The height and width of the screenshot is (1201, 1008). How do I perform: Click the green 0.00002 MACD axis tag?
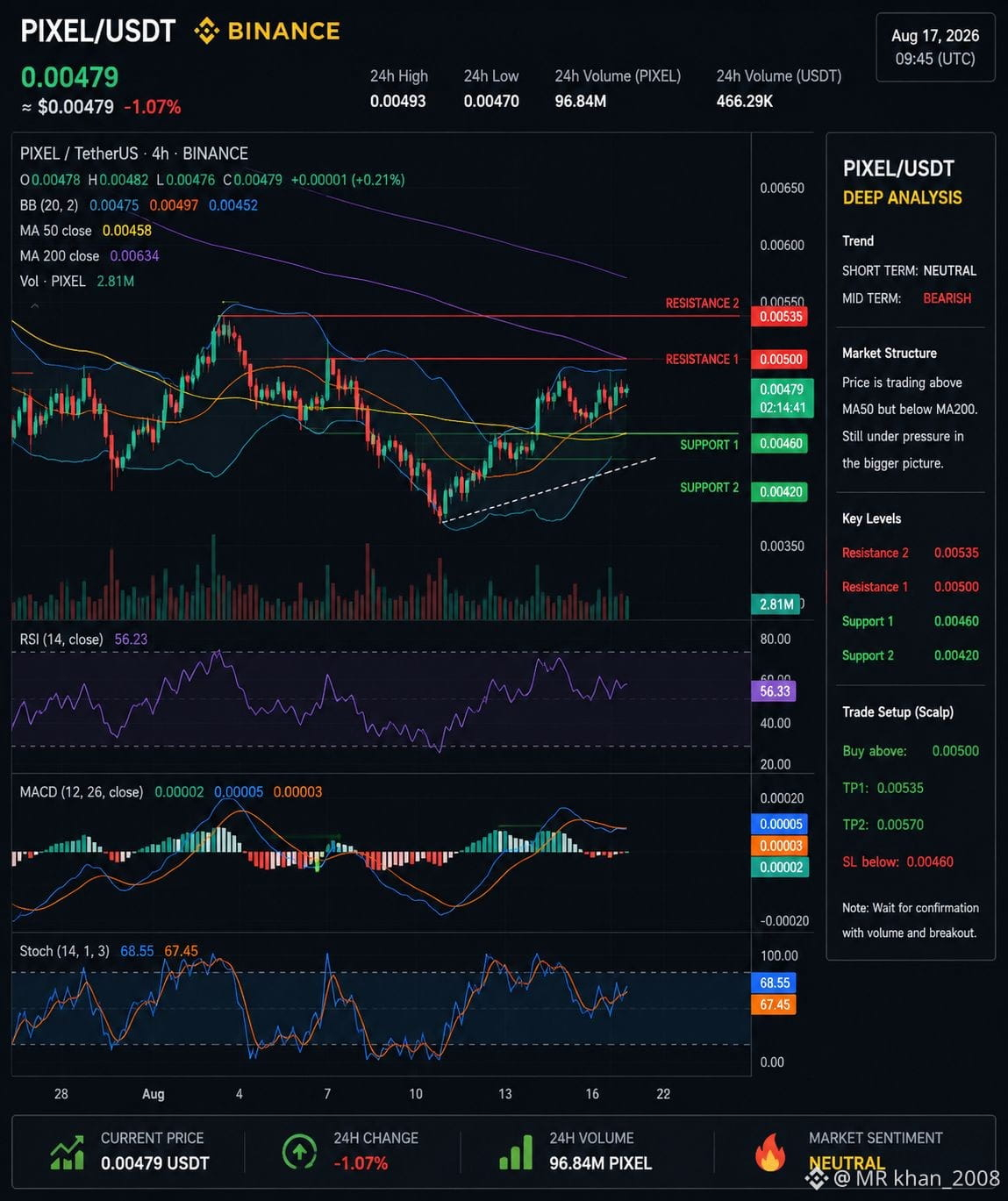click(781, 868)
